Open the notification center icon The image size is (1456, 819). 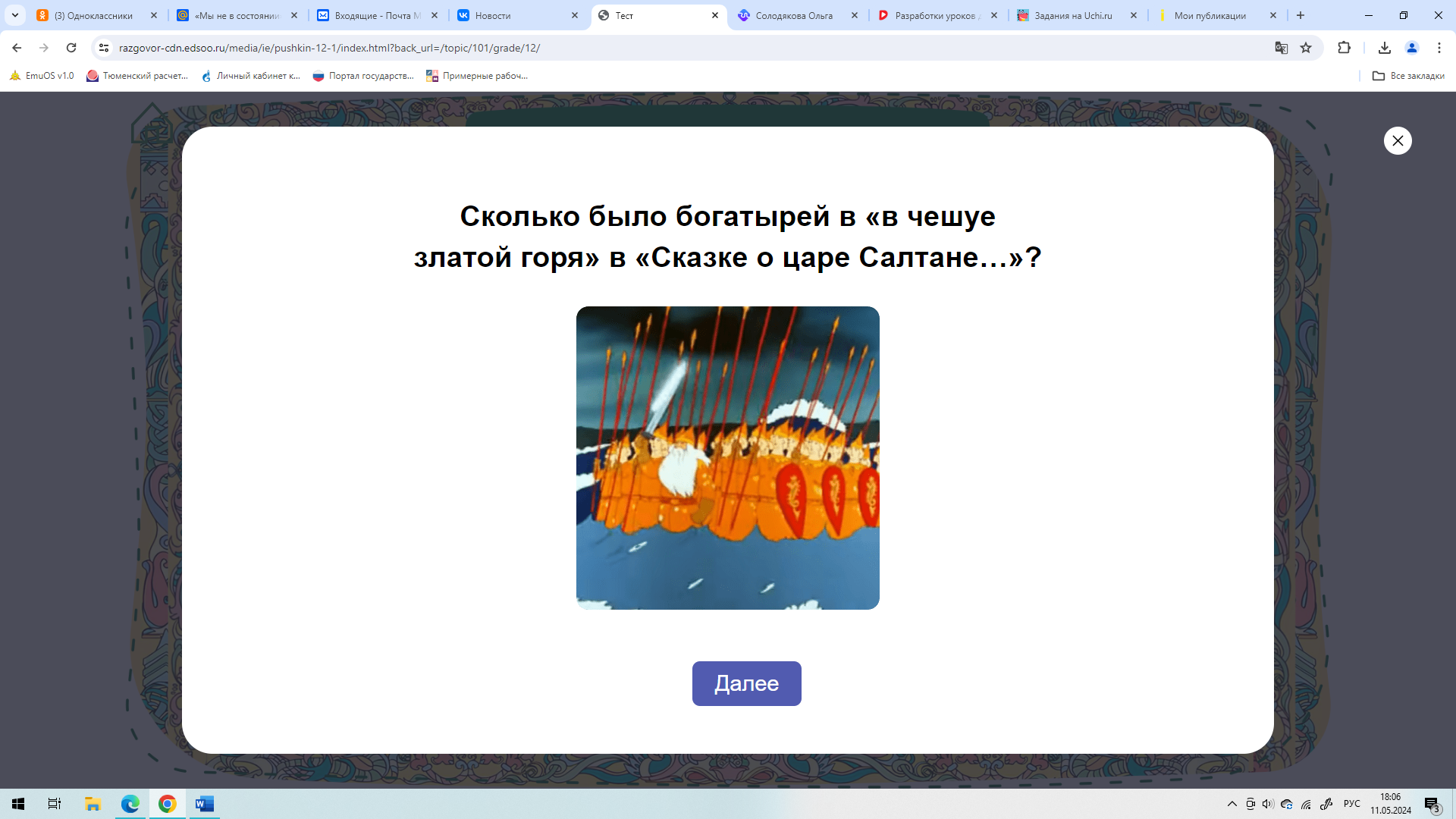pos(1432,804)
